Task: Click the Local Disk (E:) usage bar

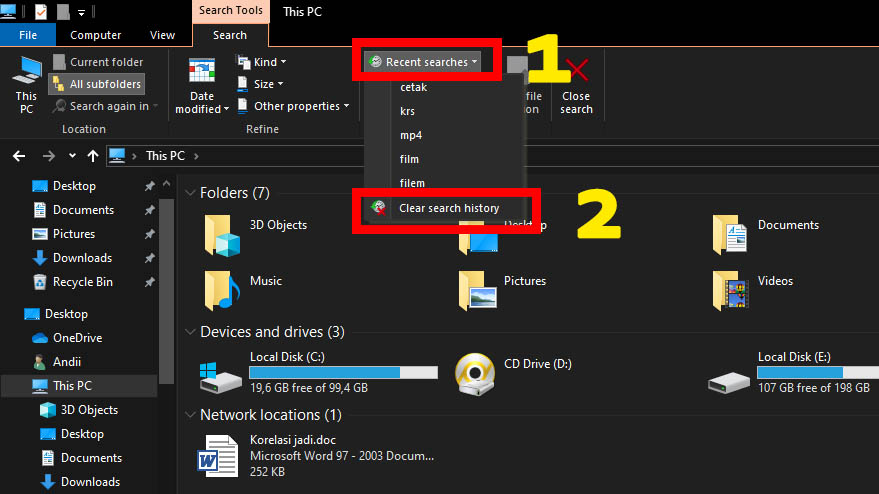Action: (x=818, y=372)
